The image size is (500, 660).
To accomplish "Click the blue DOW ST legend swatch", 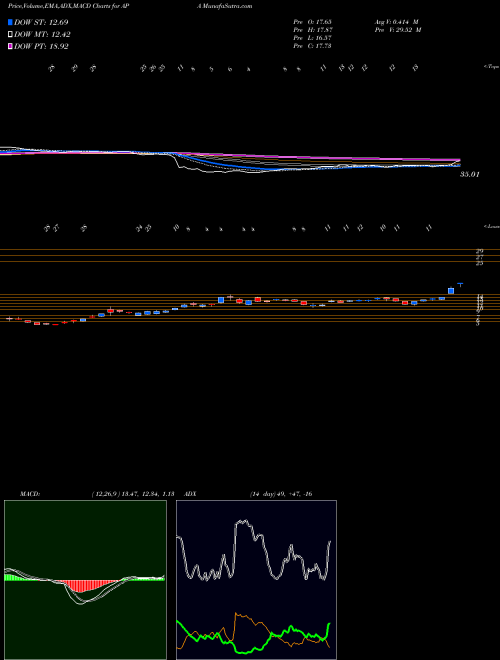I will point(11,22).
